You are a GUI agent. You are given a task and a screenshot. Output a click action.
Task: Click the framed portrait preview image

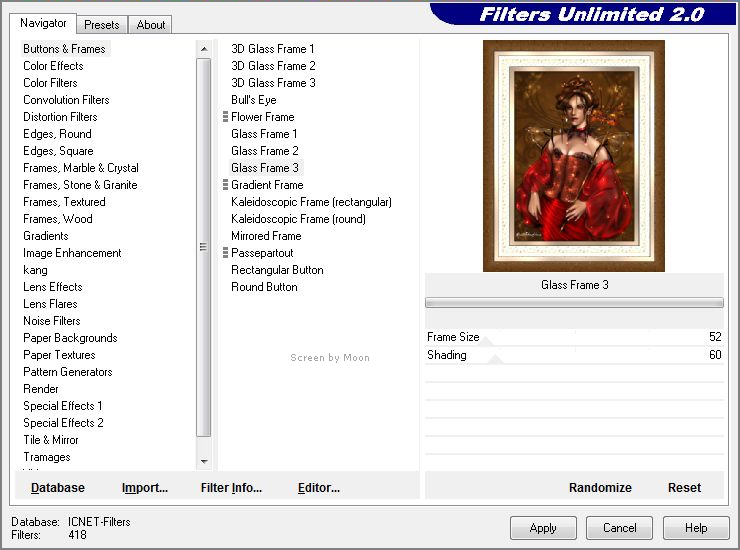pos(573,155)
